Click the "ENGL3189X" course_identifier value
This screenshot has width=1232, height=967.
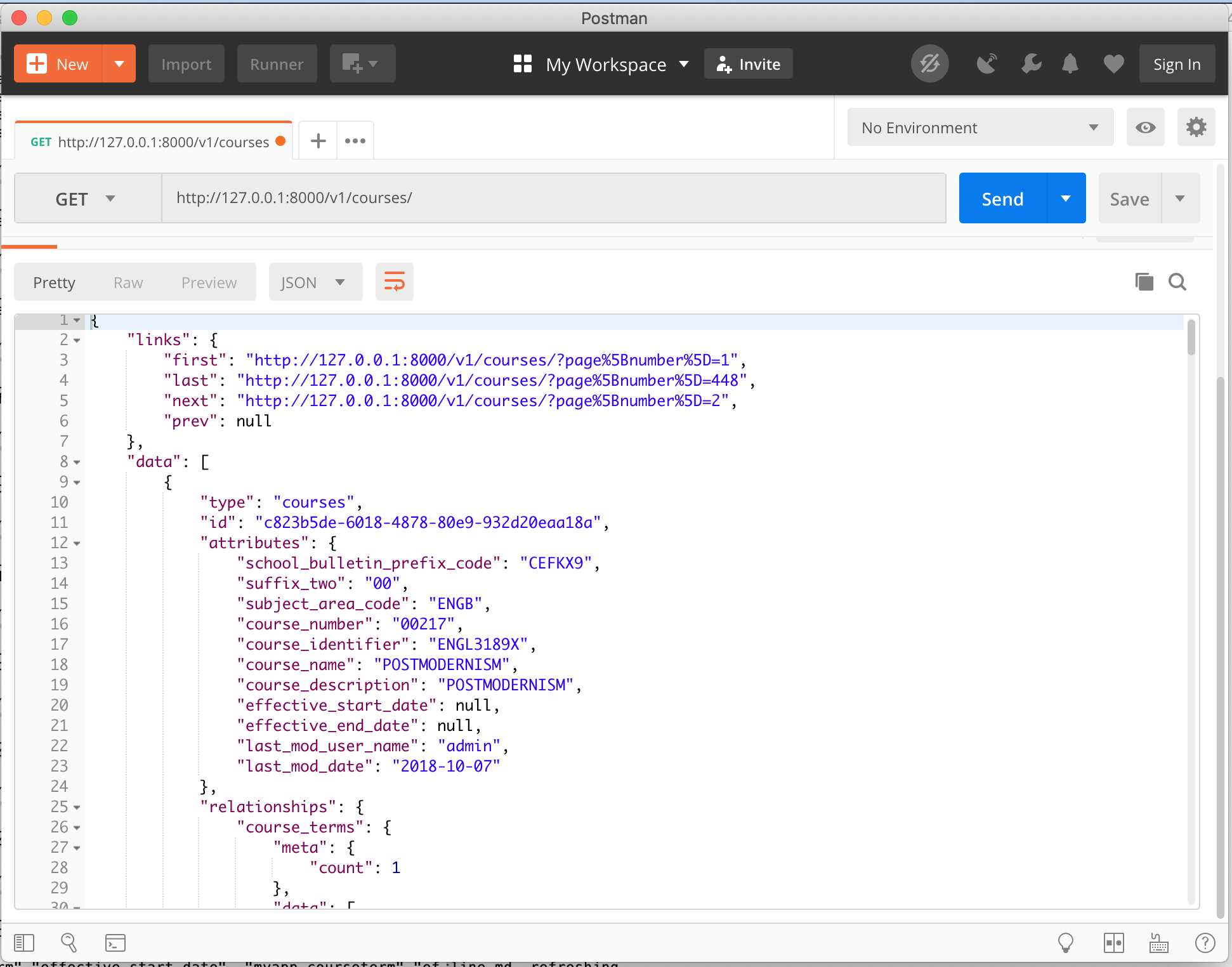pyautogui.click(x=478, y=645)
